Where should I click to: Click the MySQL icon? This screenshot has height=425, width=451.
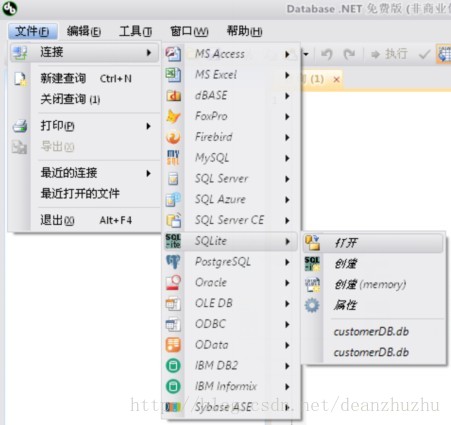pos(173,158)
